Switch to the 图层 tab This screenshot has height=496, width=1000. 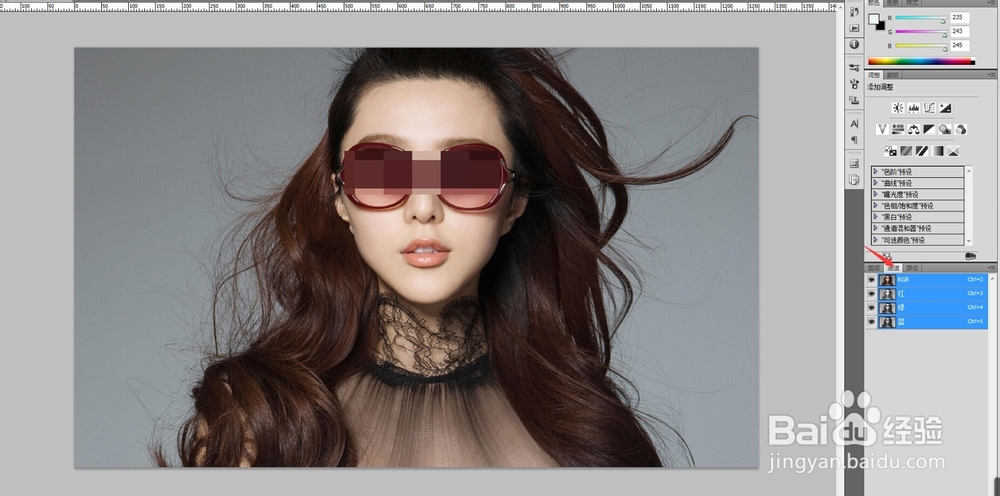(x=874, y=268)
